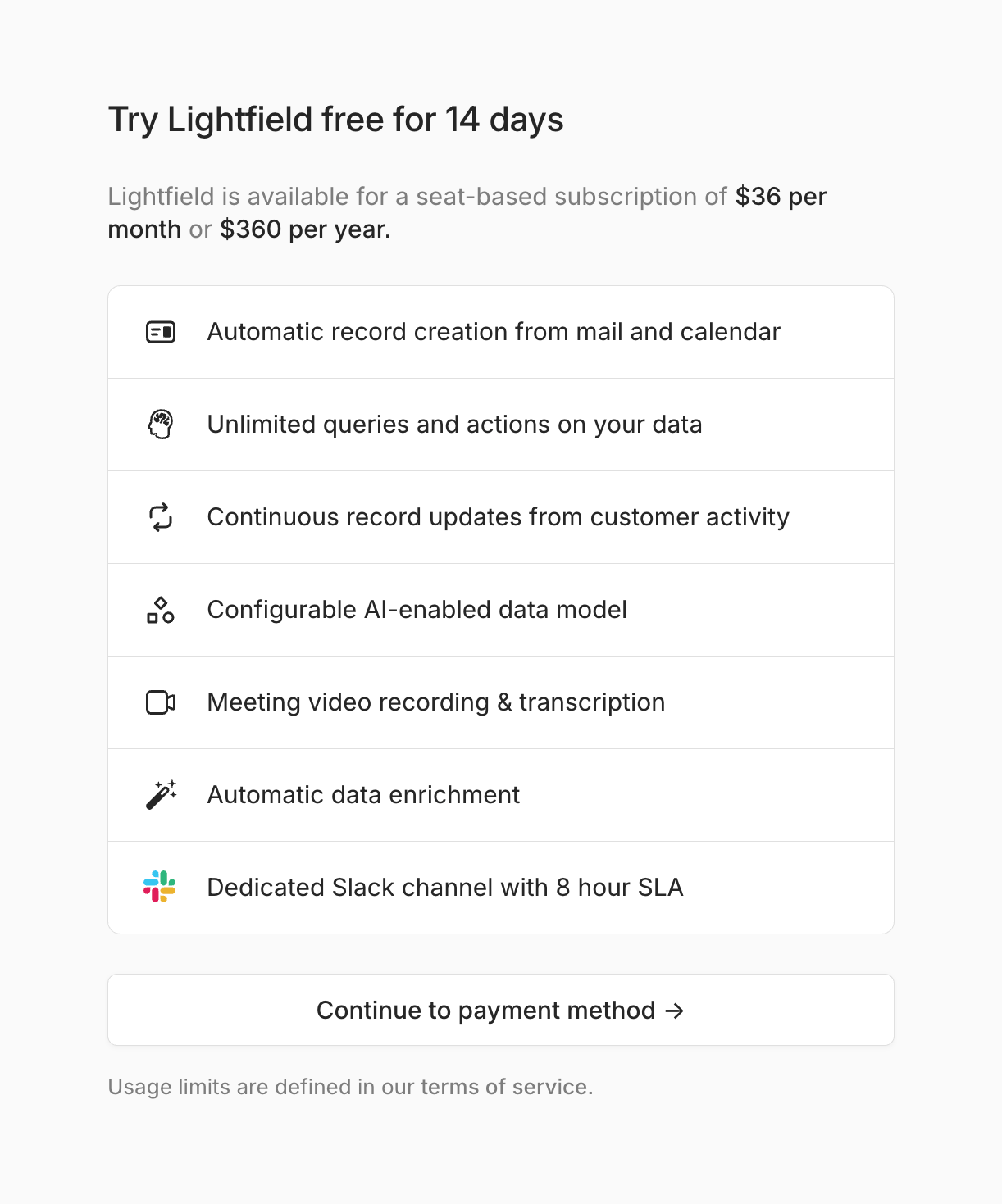The height and width of the screenshot is (1204, 1002).
Task: Click the magic wand enrichment icon
Action: point(161,795)
